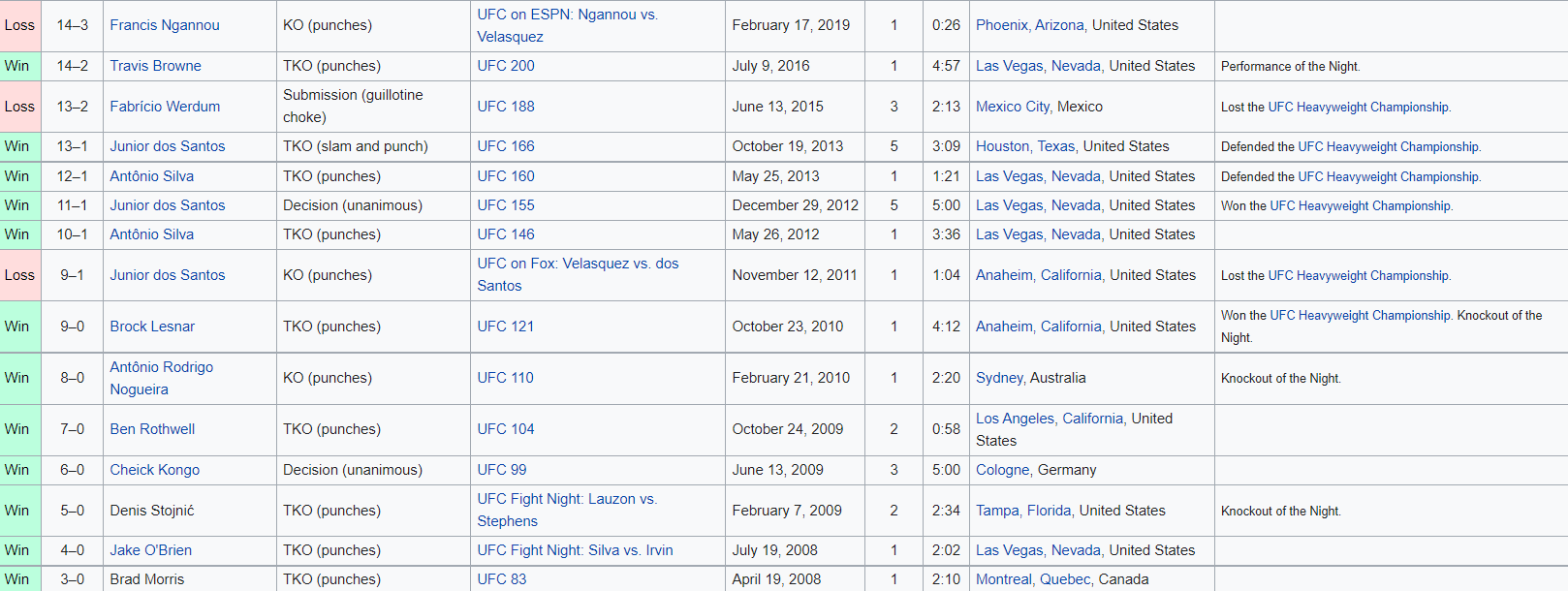Open the Brock Lesnar link
This screenshot has width=1568, height=591.
click(152, 327)
